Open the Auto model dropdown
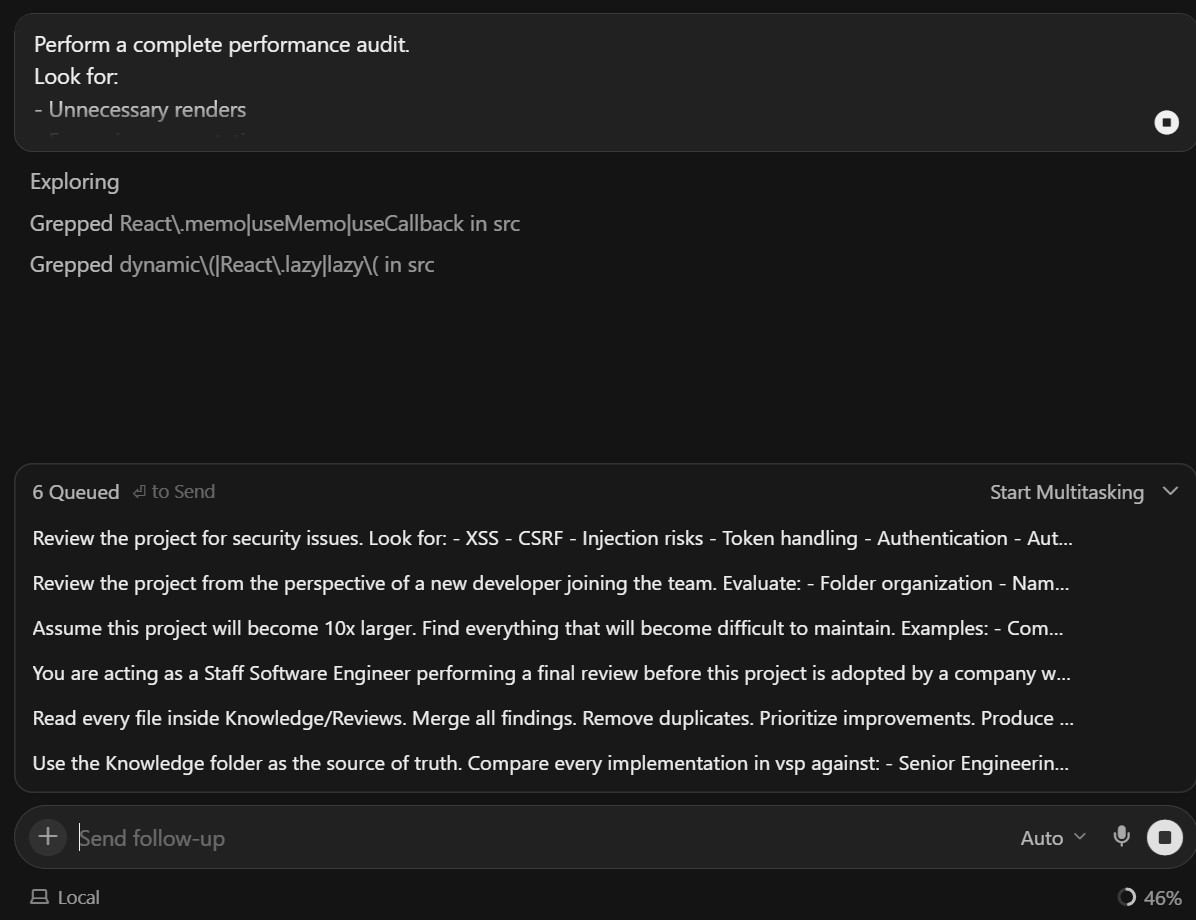1196x920 pixels. pos(1053,838)
